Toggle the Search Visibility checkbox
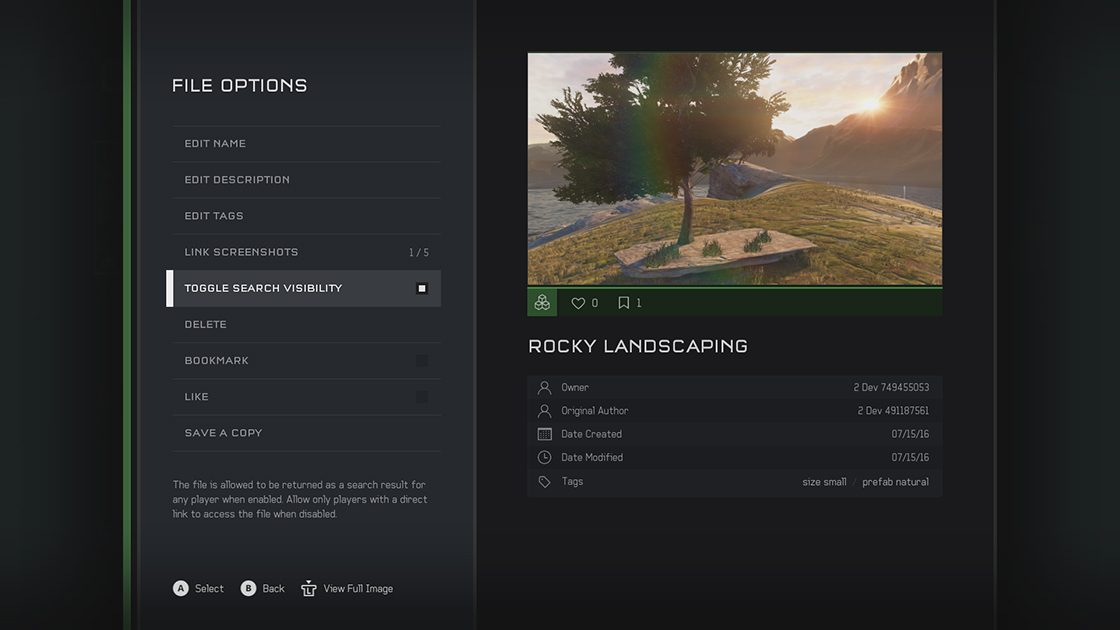 pos(421,289)
